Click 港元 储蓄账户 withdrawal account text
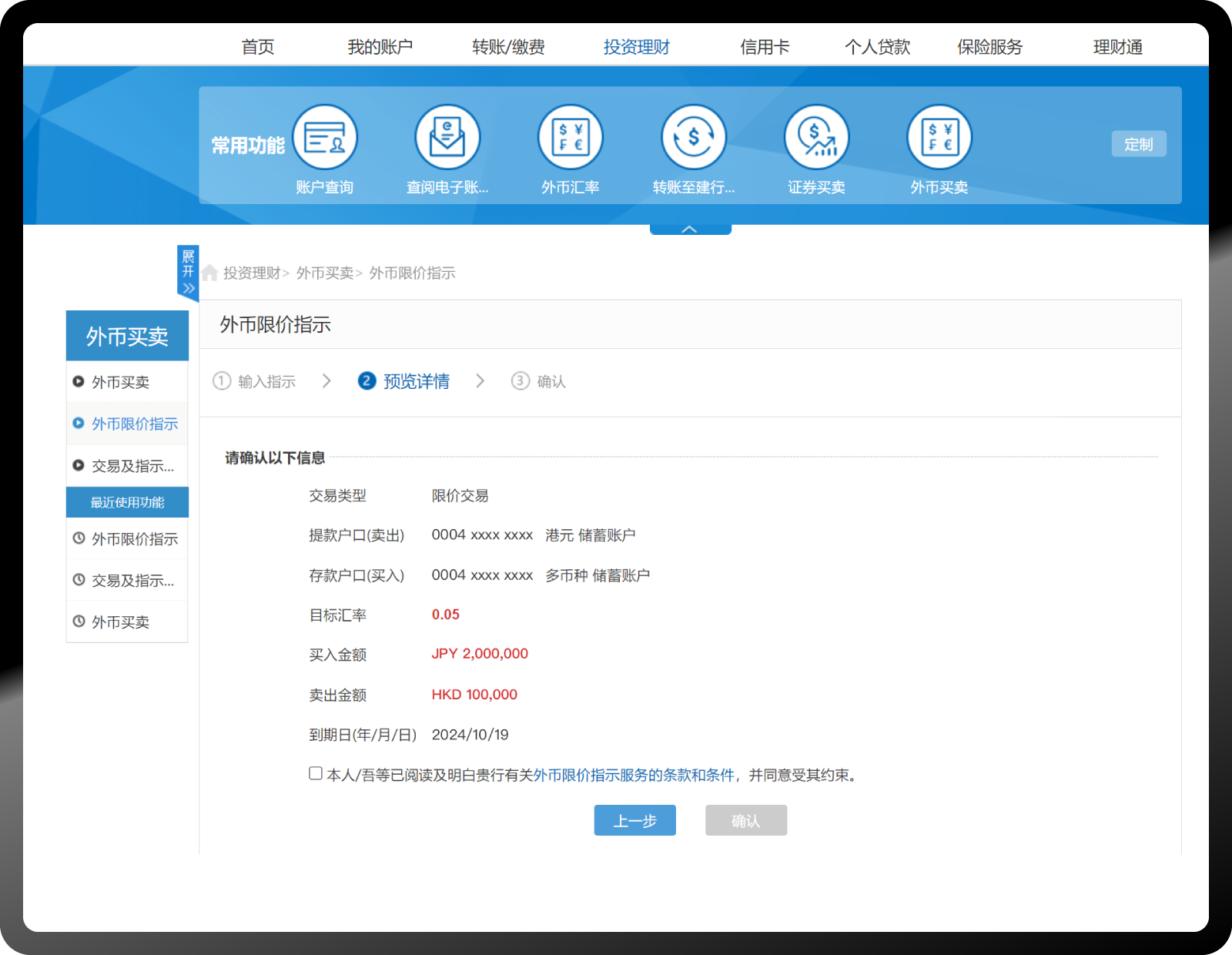Screen dimensions: 1232x955 [x=591, y=535]
